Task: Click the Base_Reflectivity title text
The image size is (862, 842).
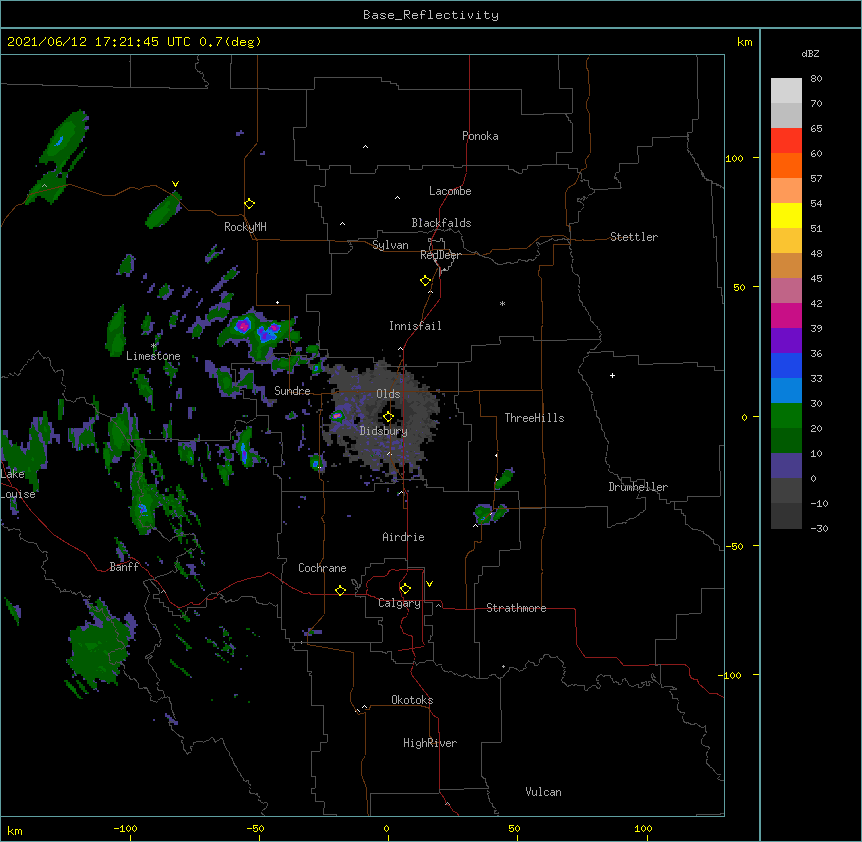Action: coord(431,15)
